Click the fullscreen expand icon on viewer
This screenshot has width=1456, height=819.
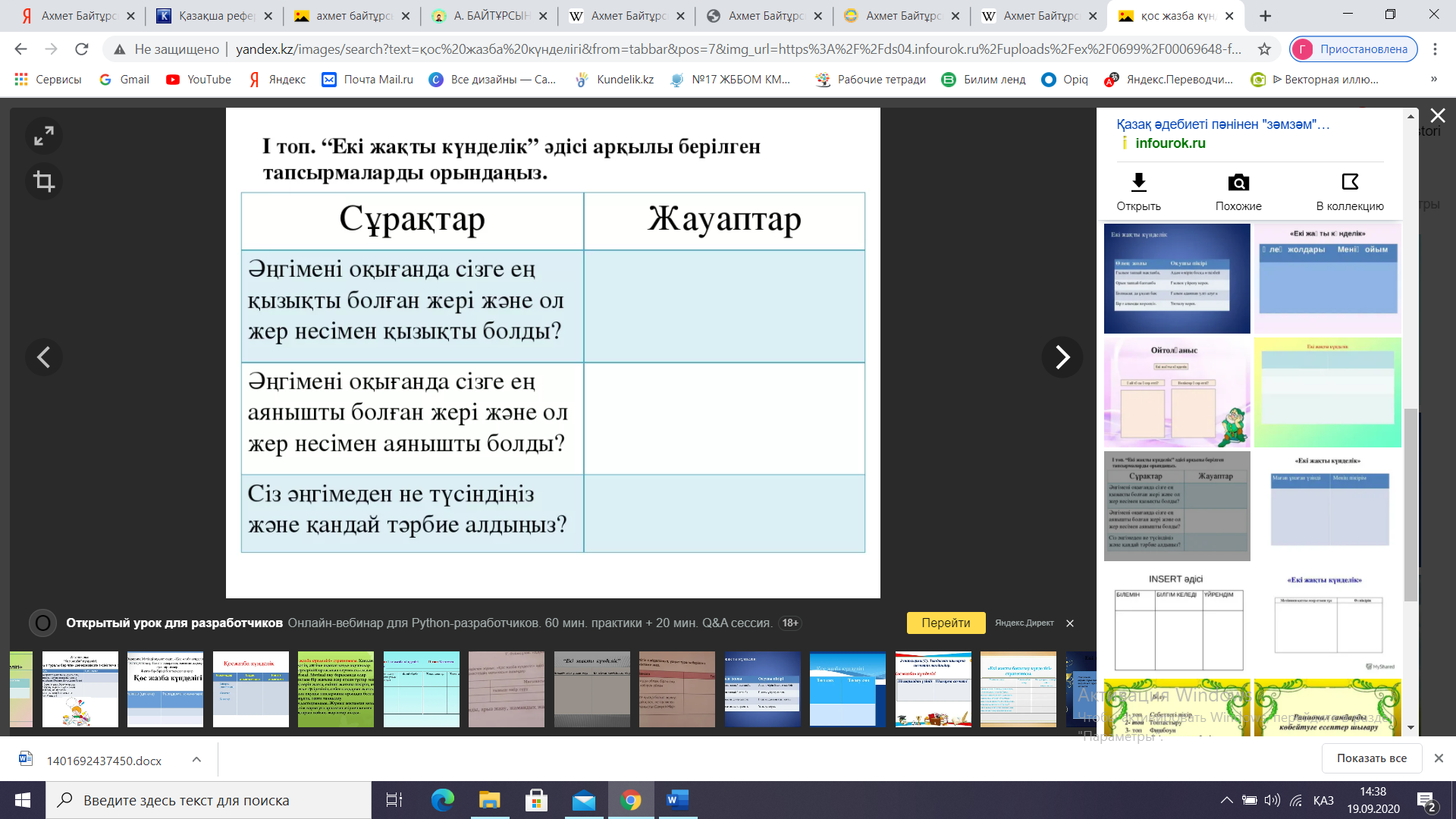(44, 136)
